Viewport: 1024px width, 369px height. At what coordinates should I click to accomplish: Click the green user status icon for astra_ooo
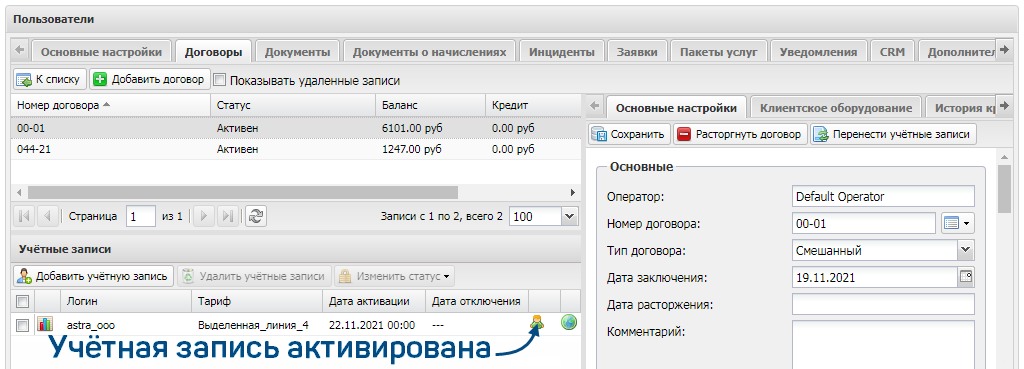pyautogui.click(x=537, y=322)
